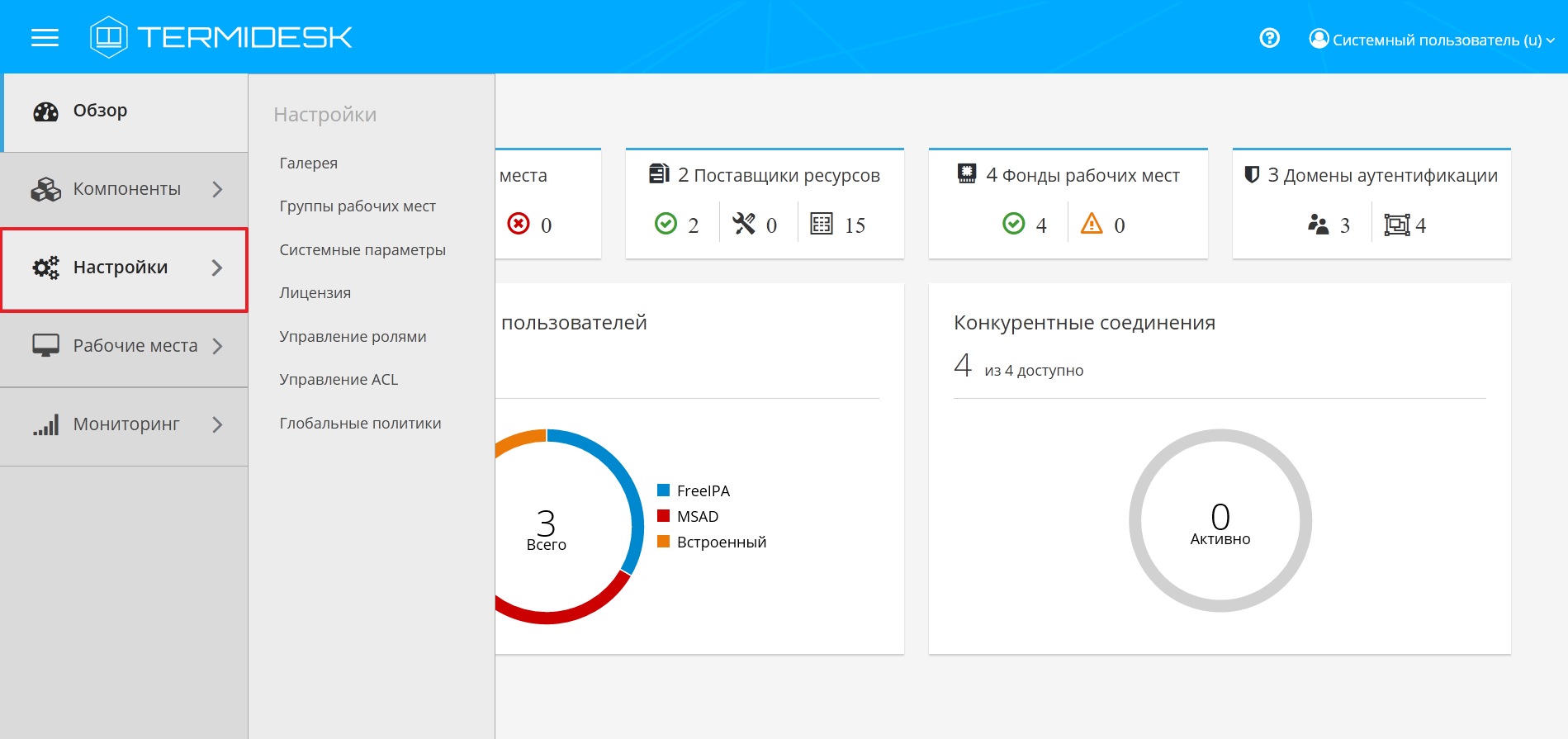
Task: Click the hamburger menu icon
Action: 45,38
